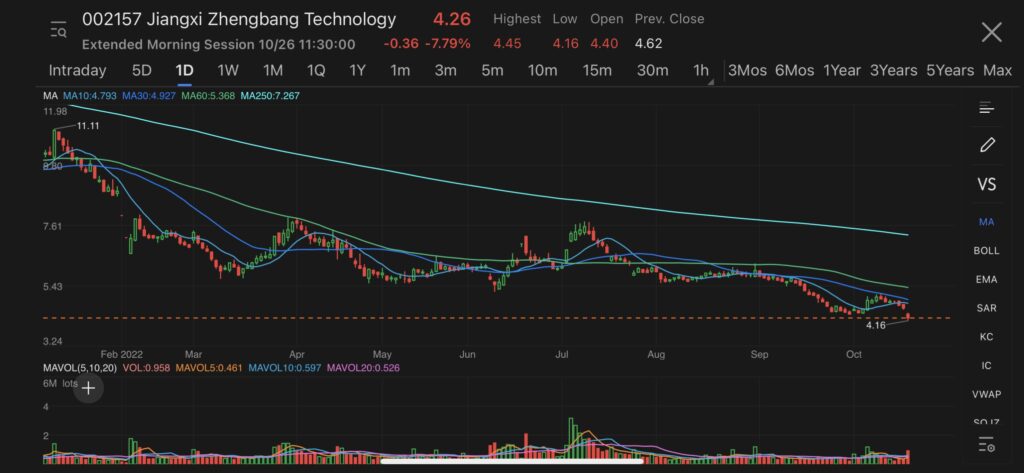This screenshot has width=1024, height=473.
Task: Click the MA60:5.368 legend value
Action: [x=208, y=96]
